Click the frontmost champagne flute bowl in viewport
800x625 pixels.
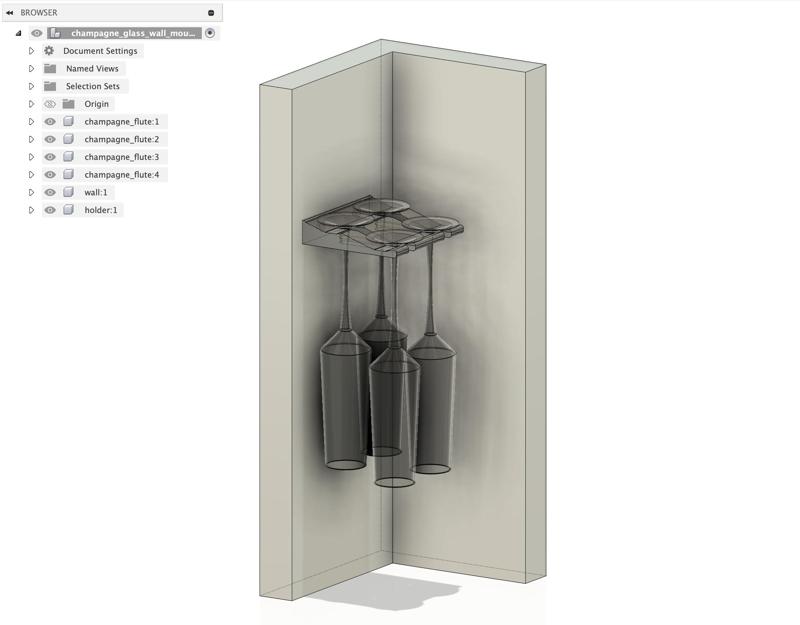tap(394, 423)
